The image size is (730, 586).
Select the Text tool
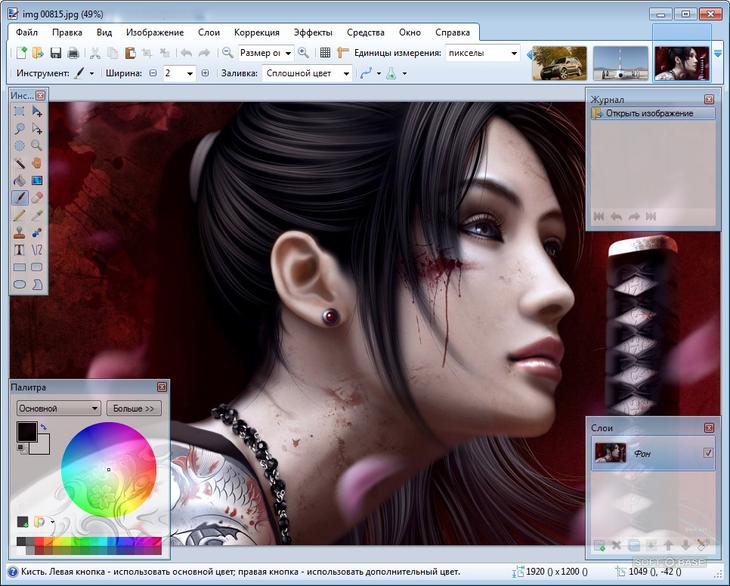pyautogui.click(x=20, y=249)
